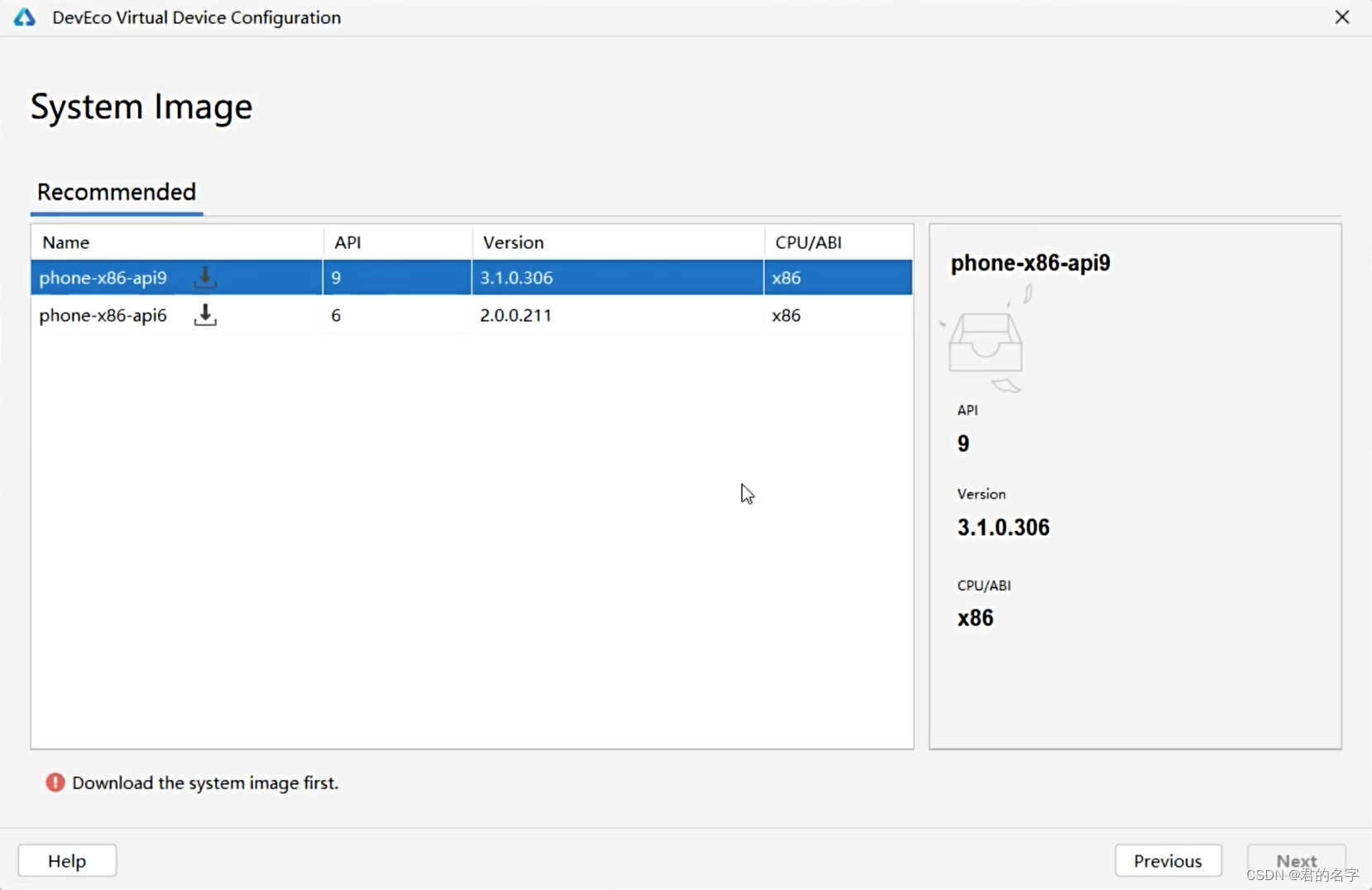Go back with the Previous button

coord(1168,860)
